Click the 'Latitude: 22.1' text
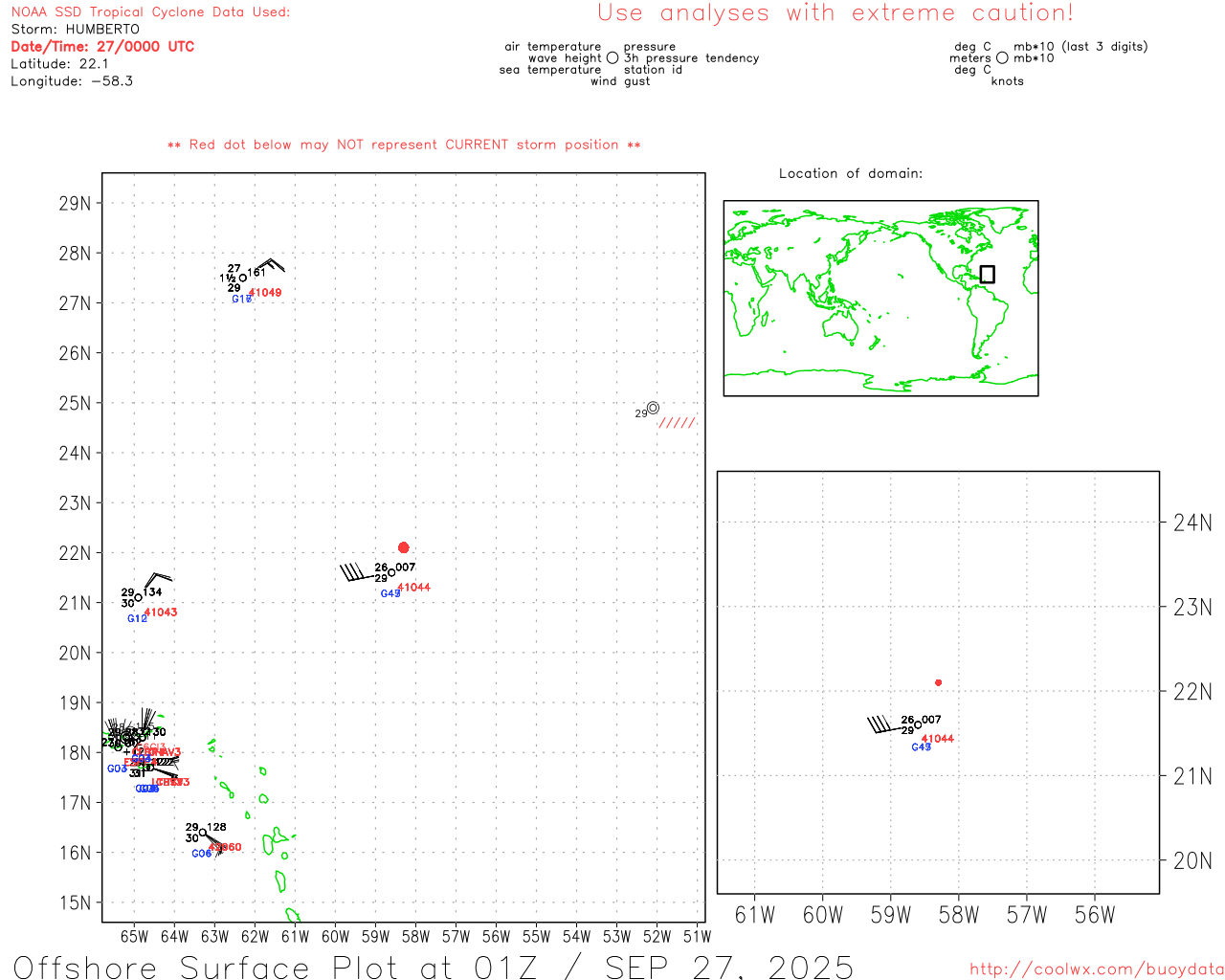 click(x=59, y=64)
